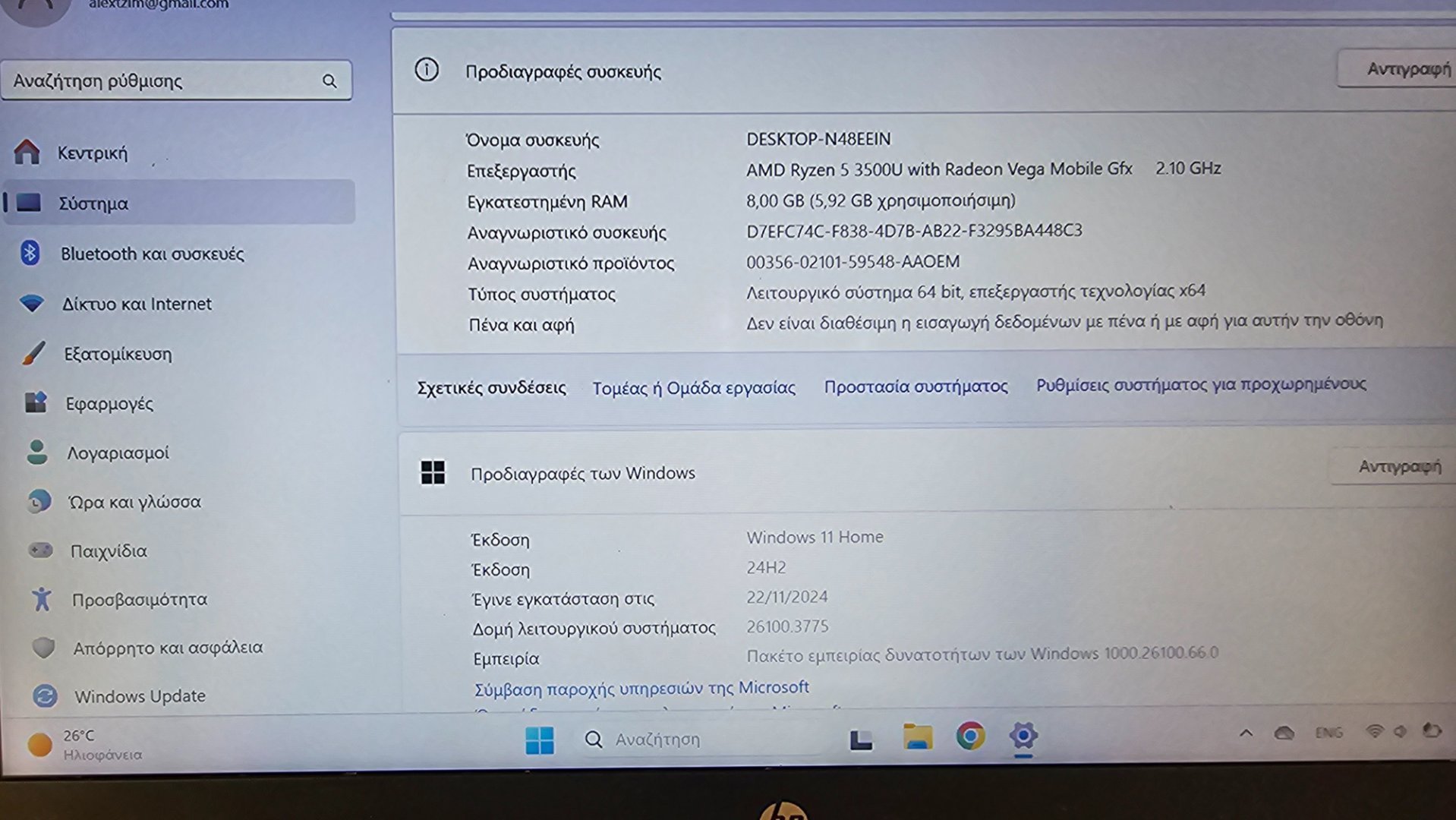This screenshot has width=1456, height=820.
Task: Open Ρυθμίσεις συστήματος για προχωρημένους link
Action: coord(1201,384)
